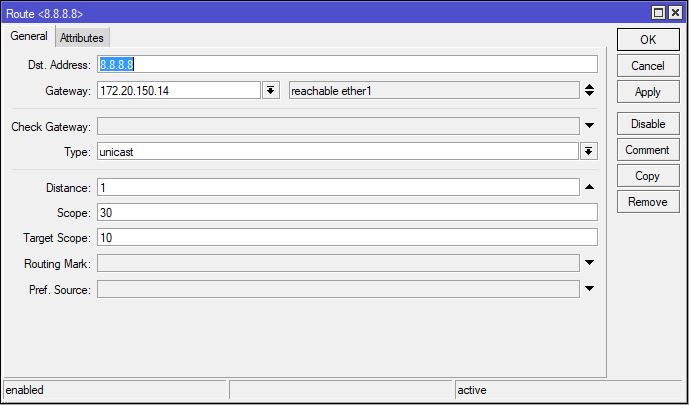Expand the Check Gateway field

coord(589,126)
